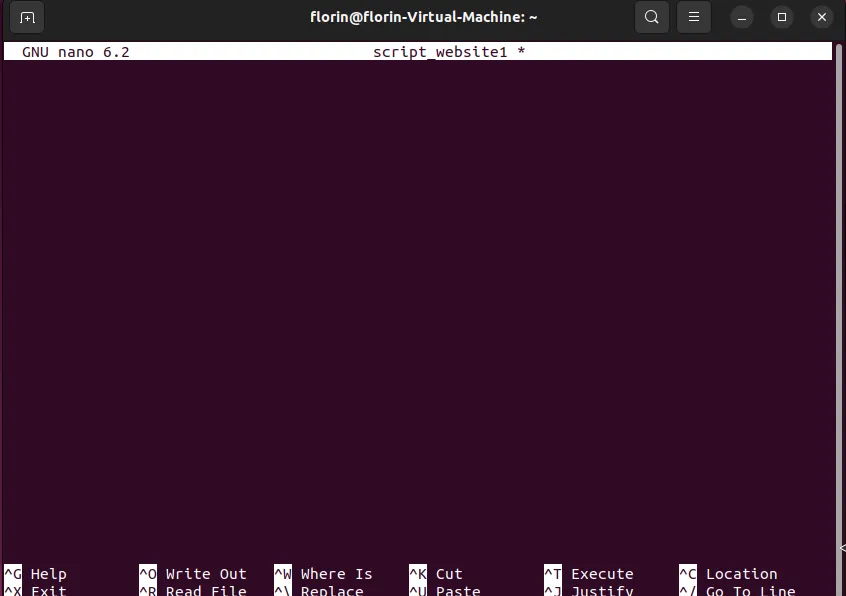
Task: Click the ^K Cut shortcut
Action: pos(436,574)
